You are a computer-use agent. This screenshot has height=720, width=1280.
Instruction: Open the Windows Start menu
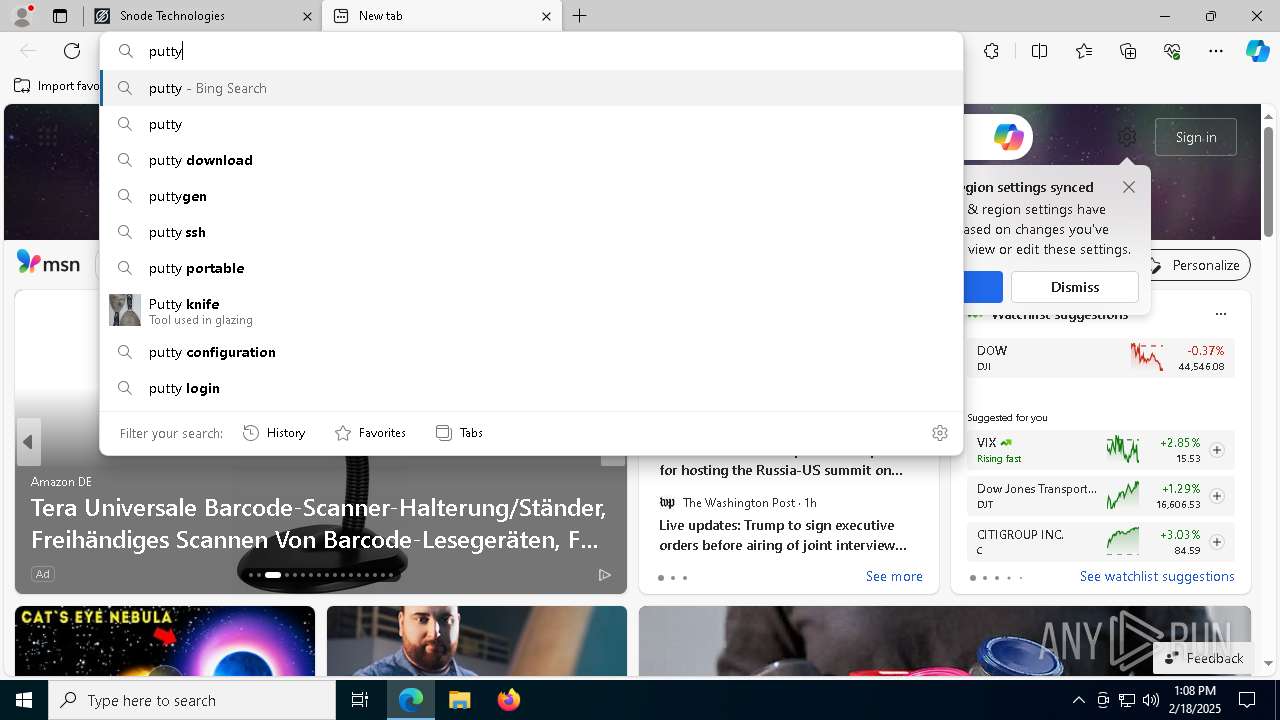tap(24, 700)
